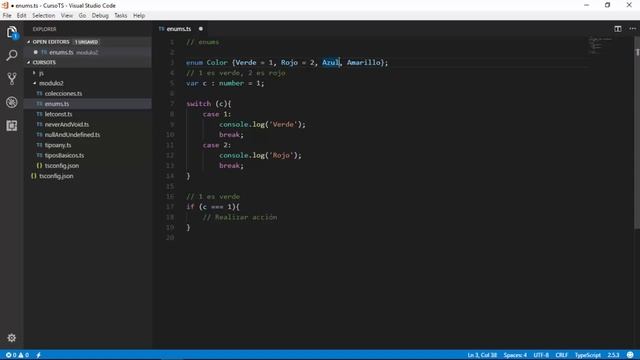
Task: Click the feedback smiley in status bar
Action: point(630,355)
